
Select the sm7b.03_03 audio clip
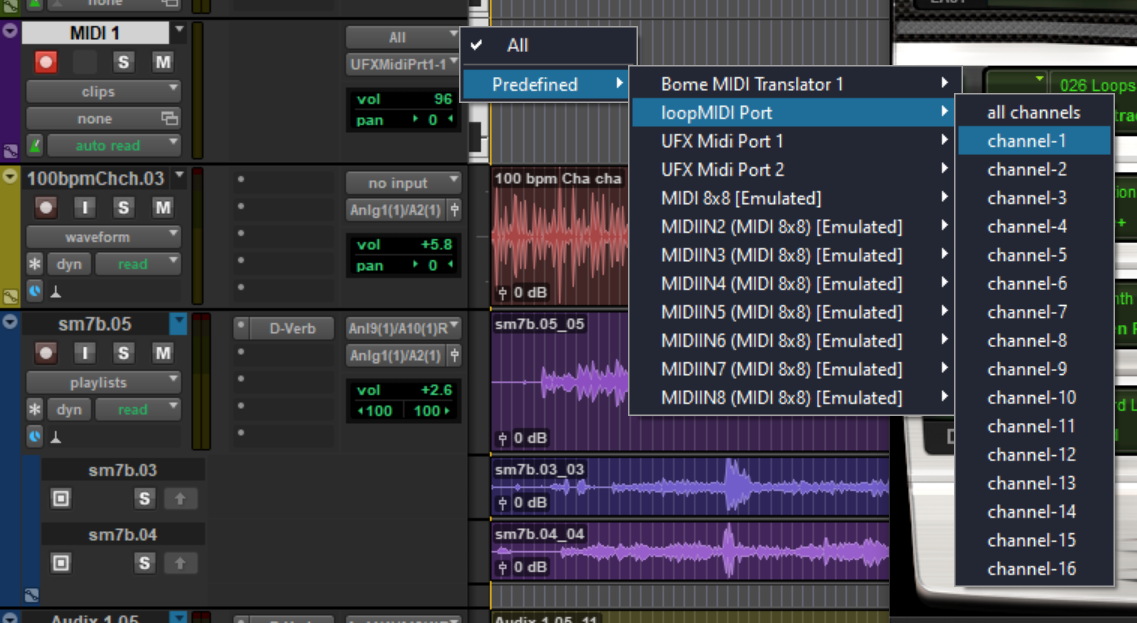690,486
